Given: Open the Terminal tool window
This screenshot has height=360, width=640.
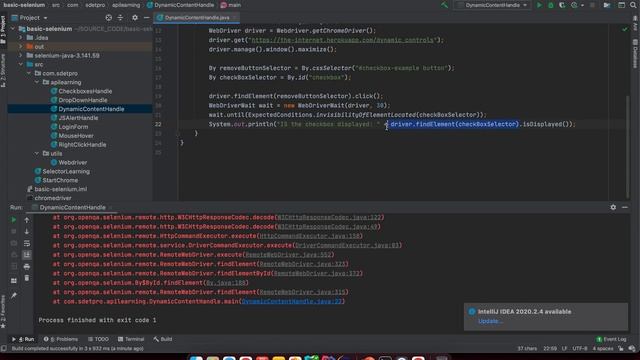Looking at the screenshot, I should click(131, 339).
